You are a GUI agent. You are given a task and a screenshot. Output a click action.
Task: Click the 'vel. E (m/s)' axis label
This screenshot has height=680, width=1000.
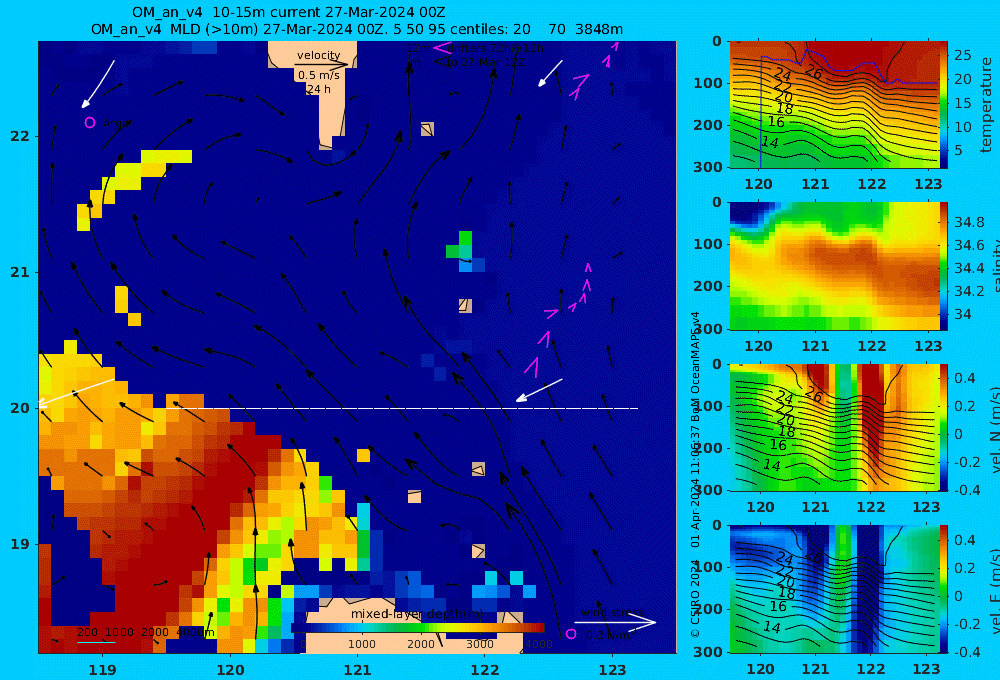pos(995,590)
